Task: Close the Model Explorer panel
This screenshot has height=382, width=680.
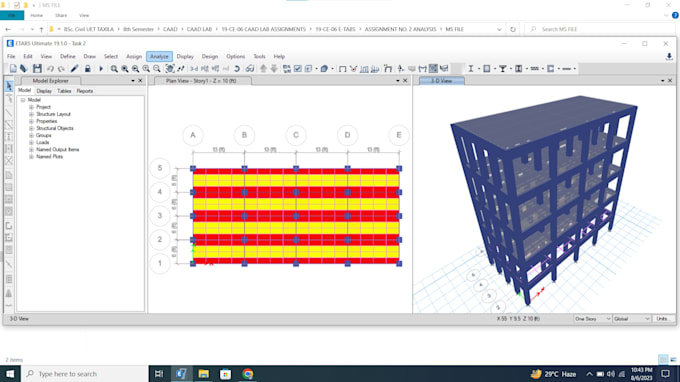Action: 141,81
